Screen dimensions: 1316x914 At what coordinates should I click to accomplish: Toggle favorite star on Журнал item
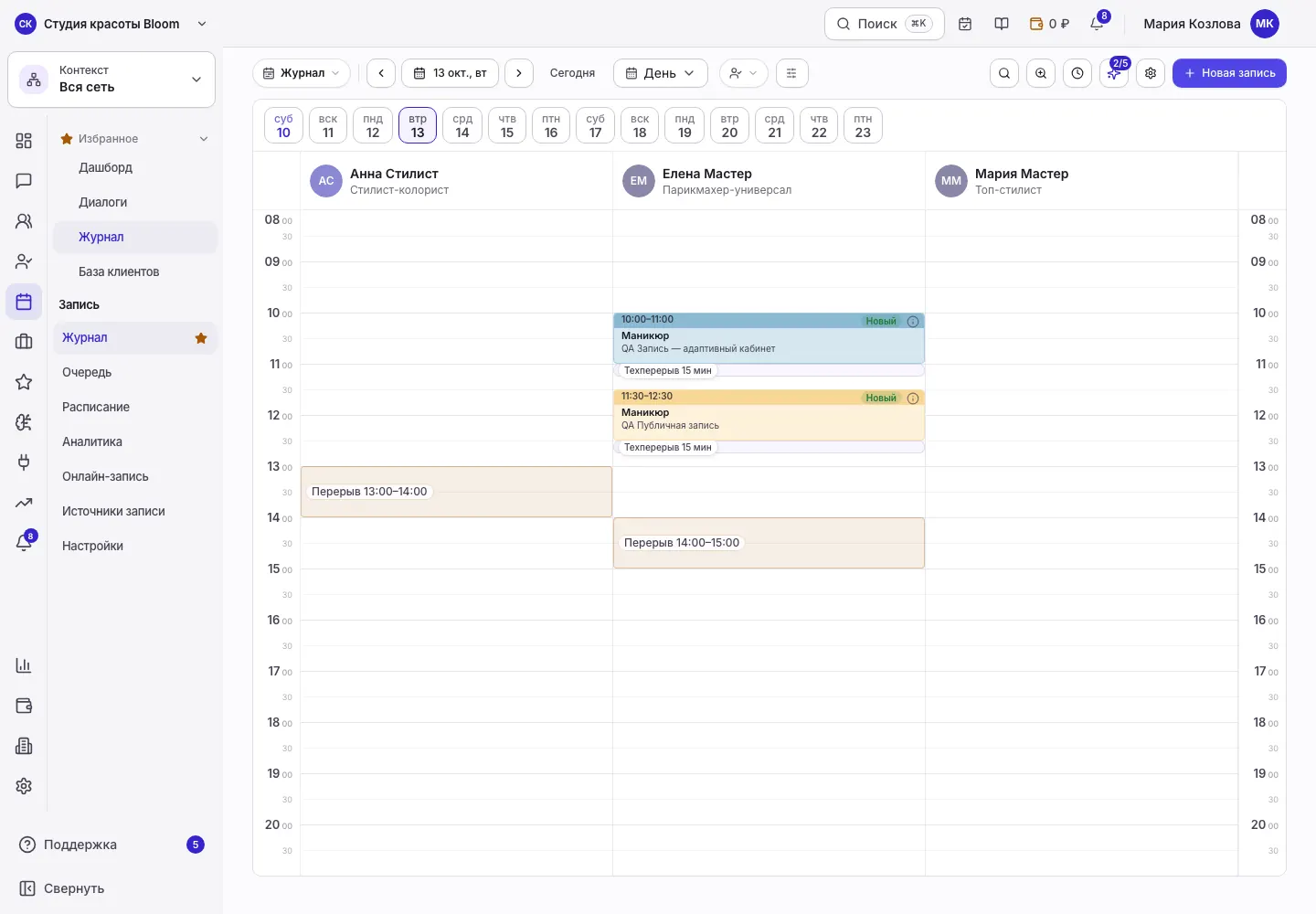click(201, 338)
